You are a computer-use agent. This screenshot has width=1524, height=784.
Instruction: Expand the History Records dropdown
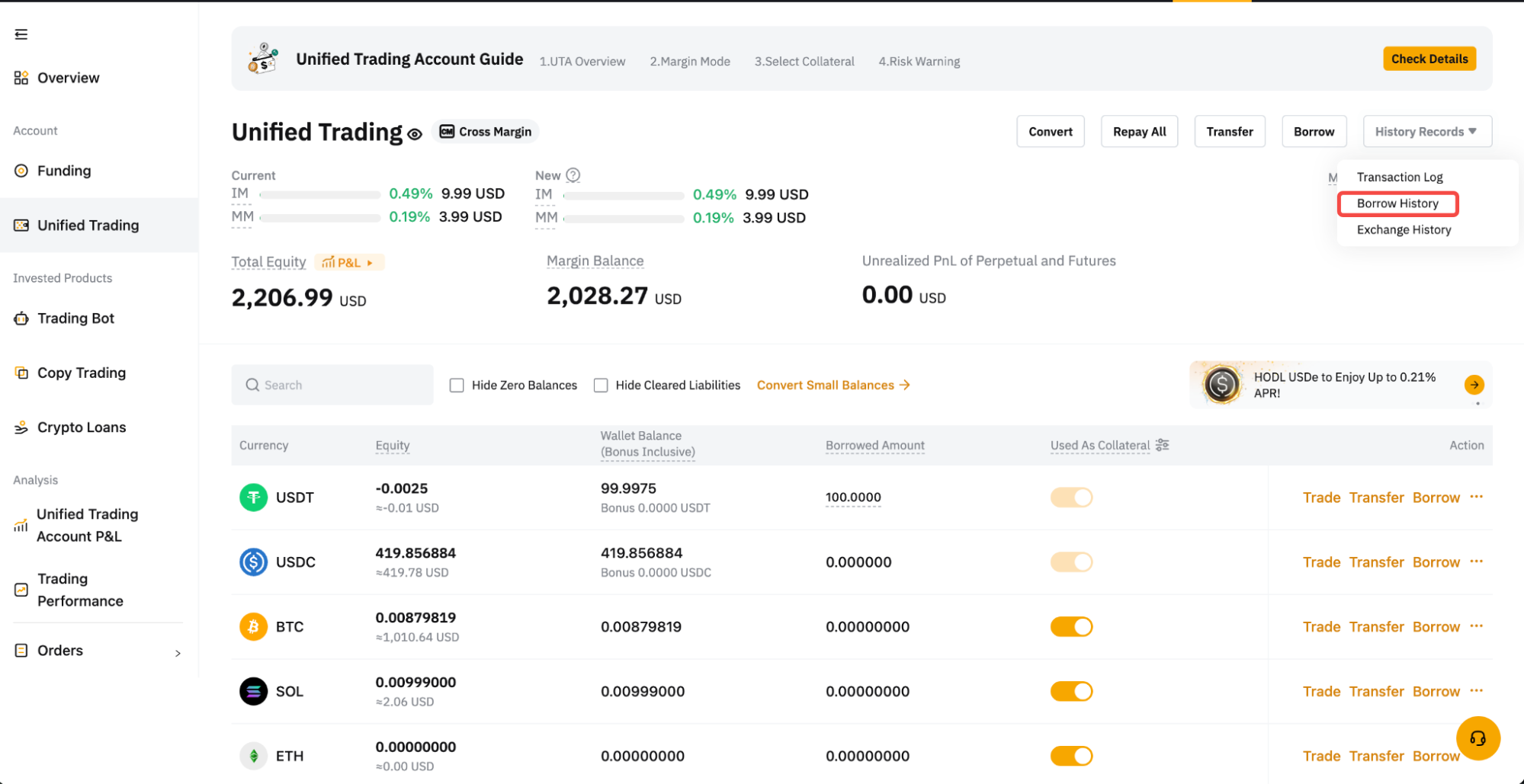[x=1426, y=132]
